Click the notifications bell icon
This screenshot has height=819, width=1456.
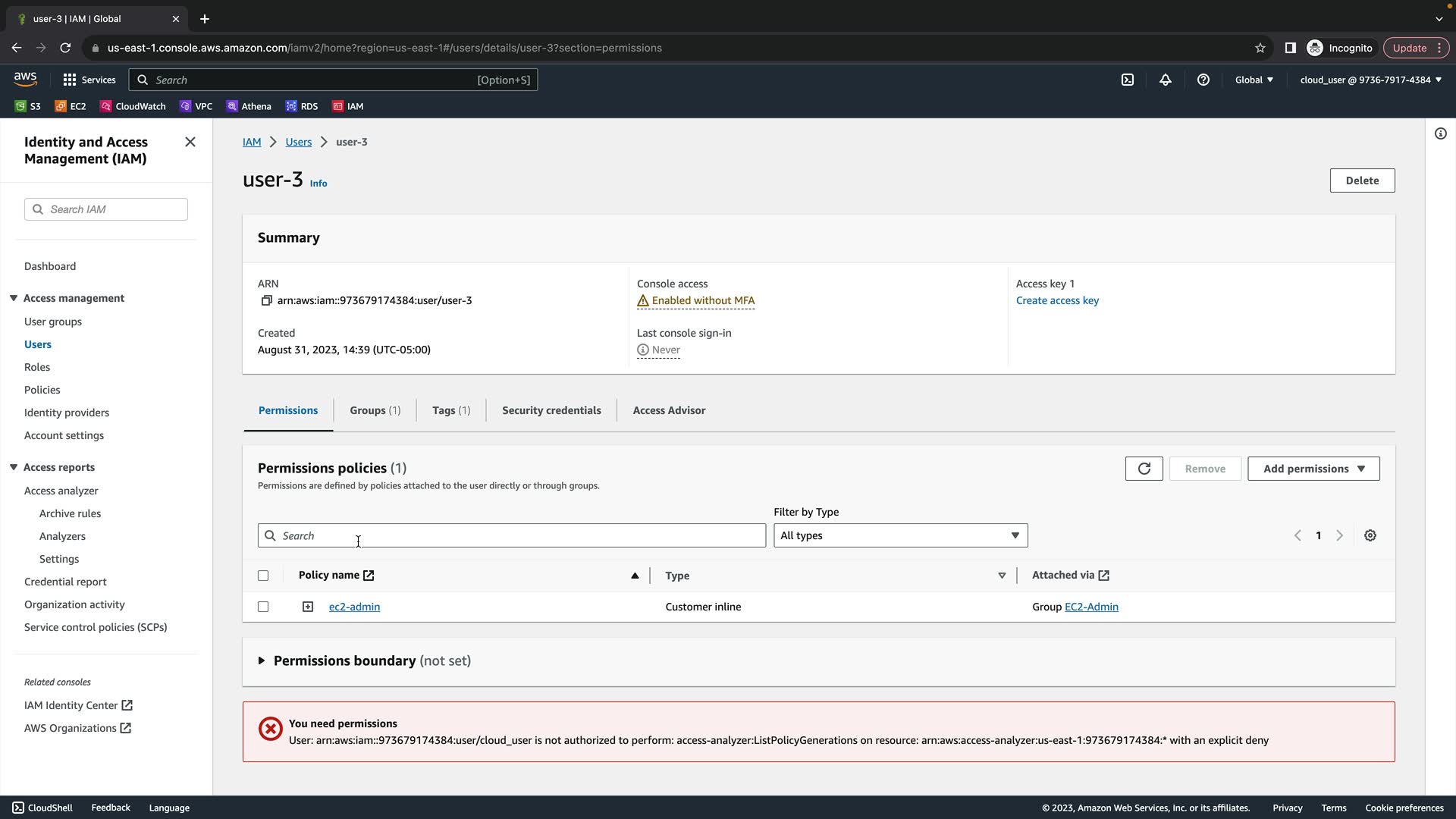[1166, 80]
